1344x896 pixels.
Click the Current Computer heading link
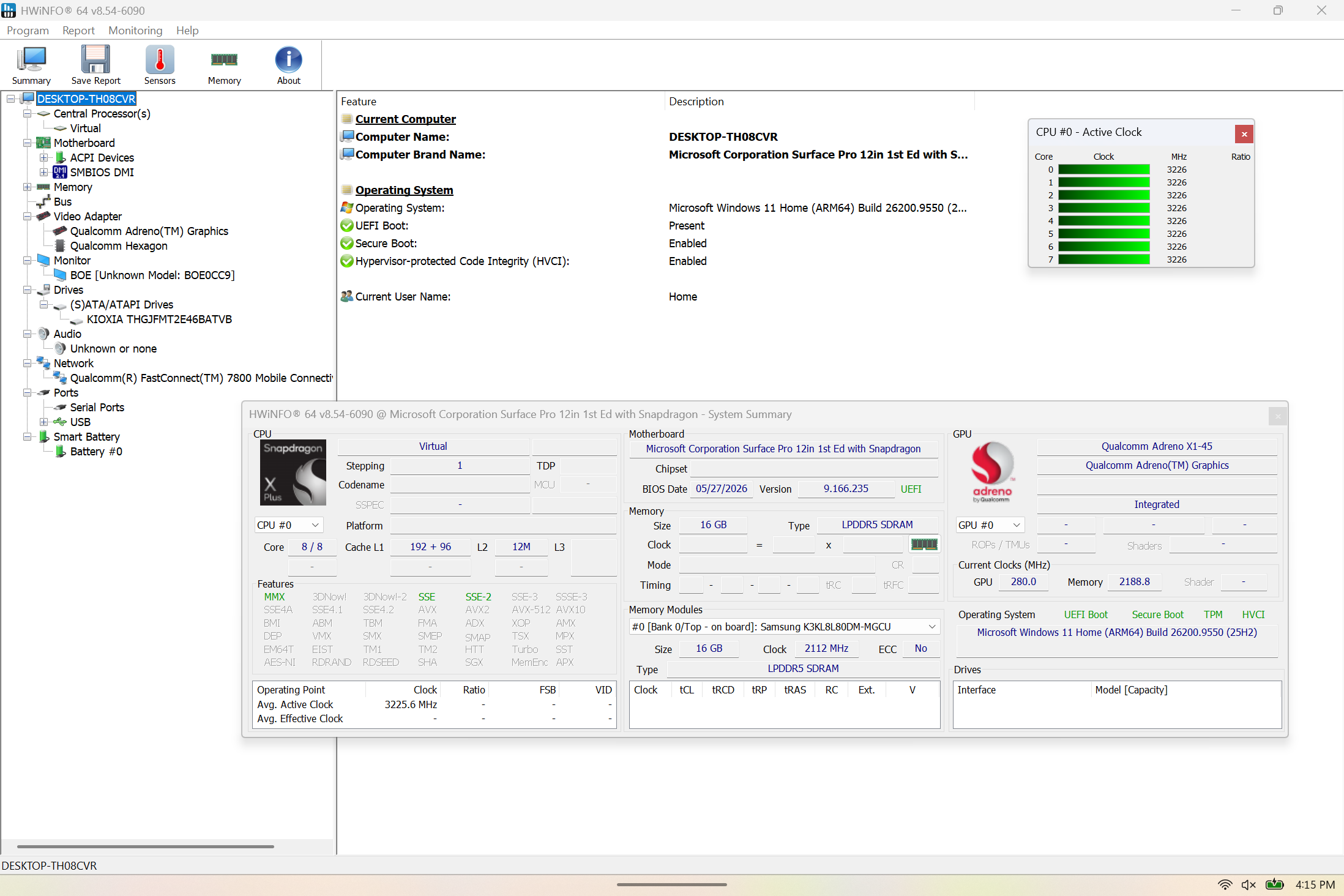(405, 119)
